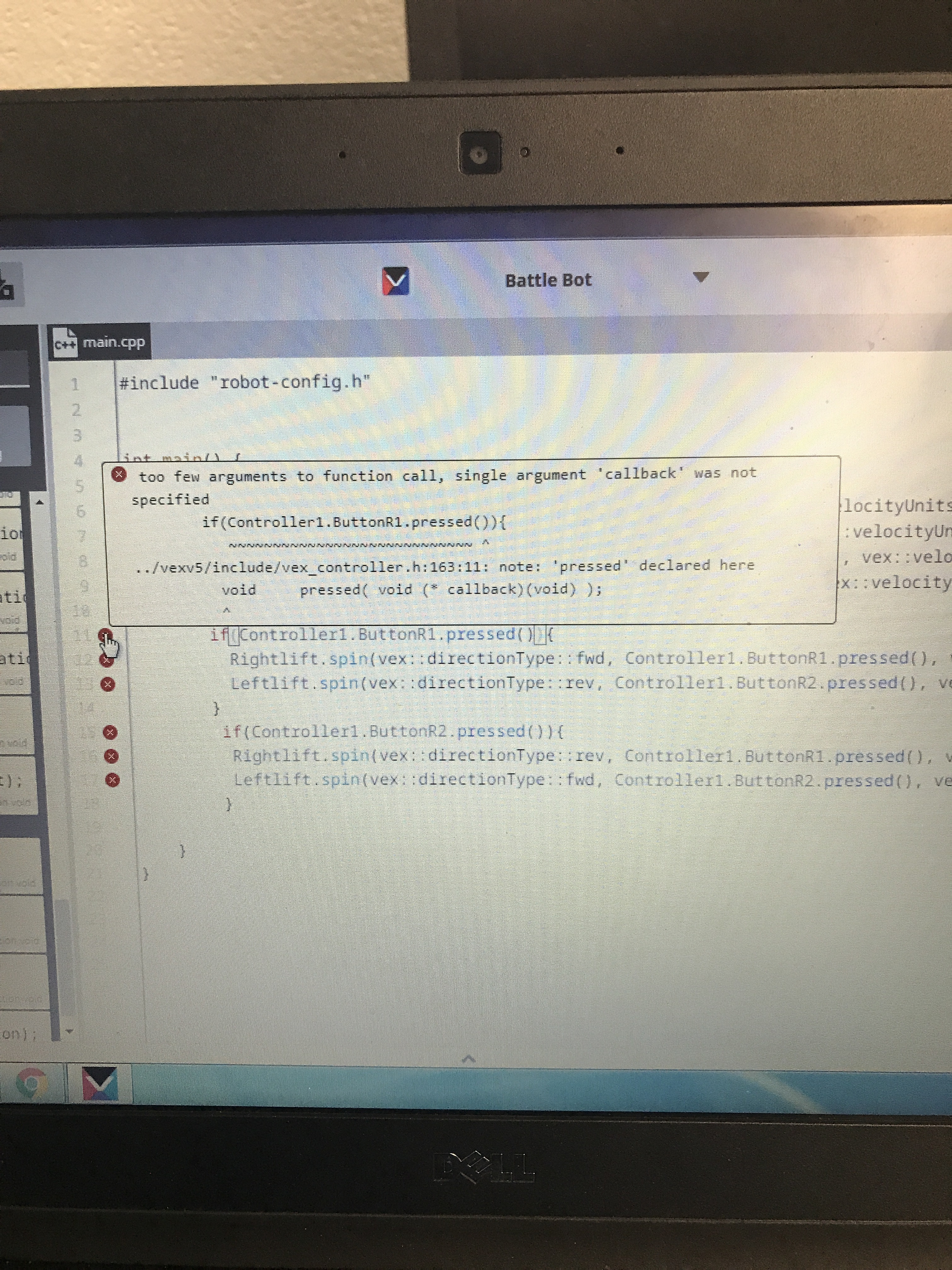The width and height of the screenshot is (952, 1270).
Task: Click the VEX Coding Studio logo in header
Action: point(395,281)
